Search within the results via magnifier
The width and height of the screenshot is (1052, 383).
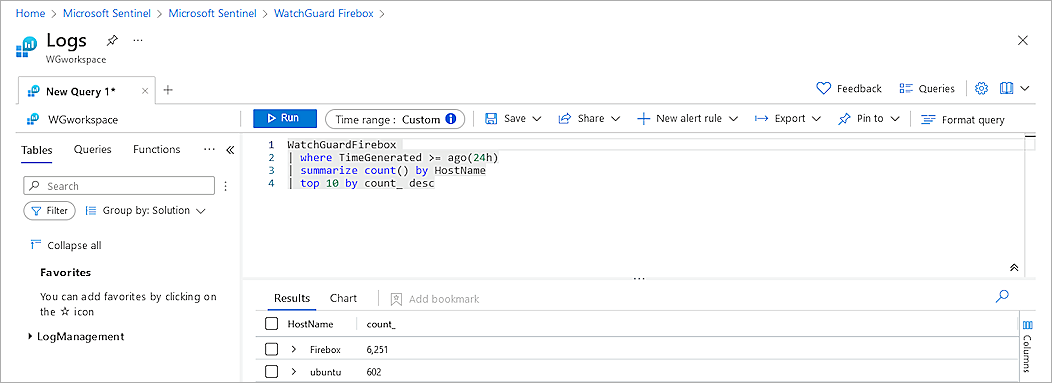pyautogui.click(x=1002, y=296)
